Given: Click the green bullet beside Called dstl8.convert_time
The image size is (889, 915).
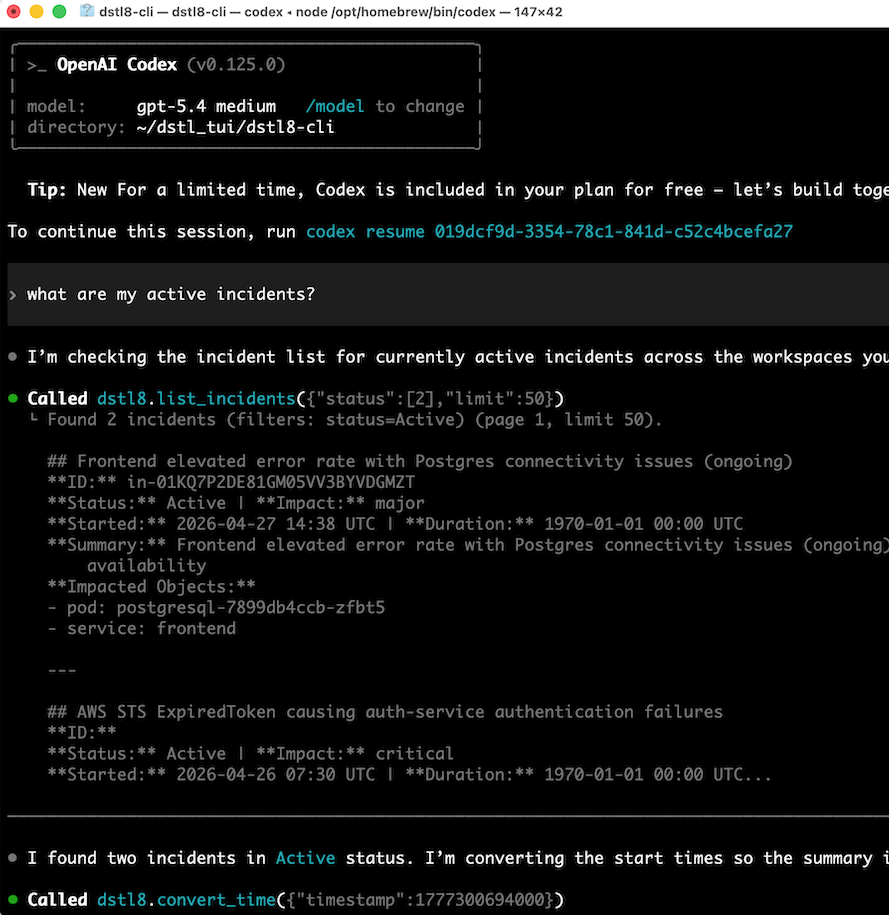Looking at the screenshot, I should [13, 899].
